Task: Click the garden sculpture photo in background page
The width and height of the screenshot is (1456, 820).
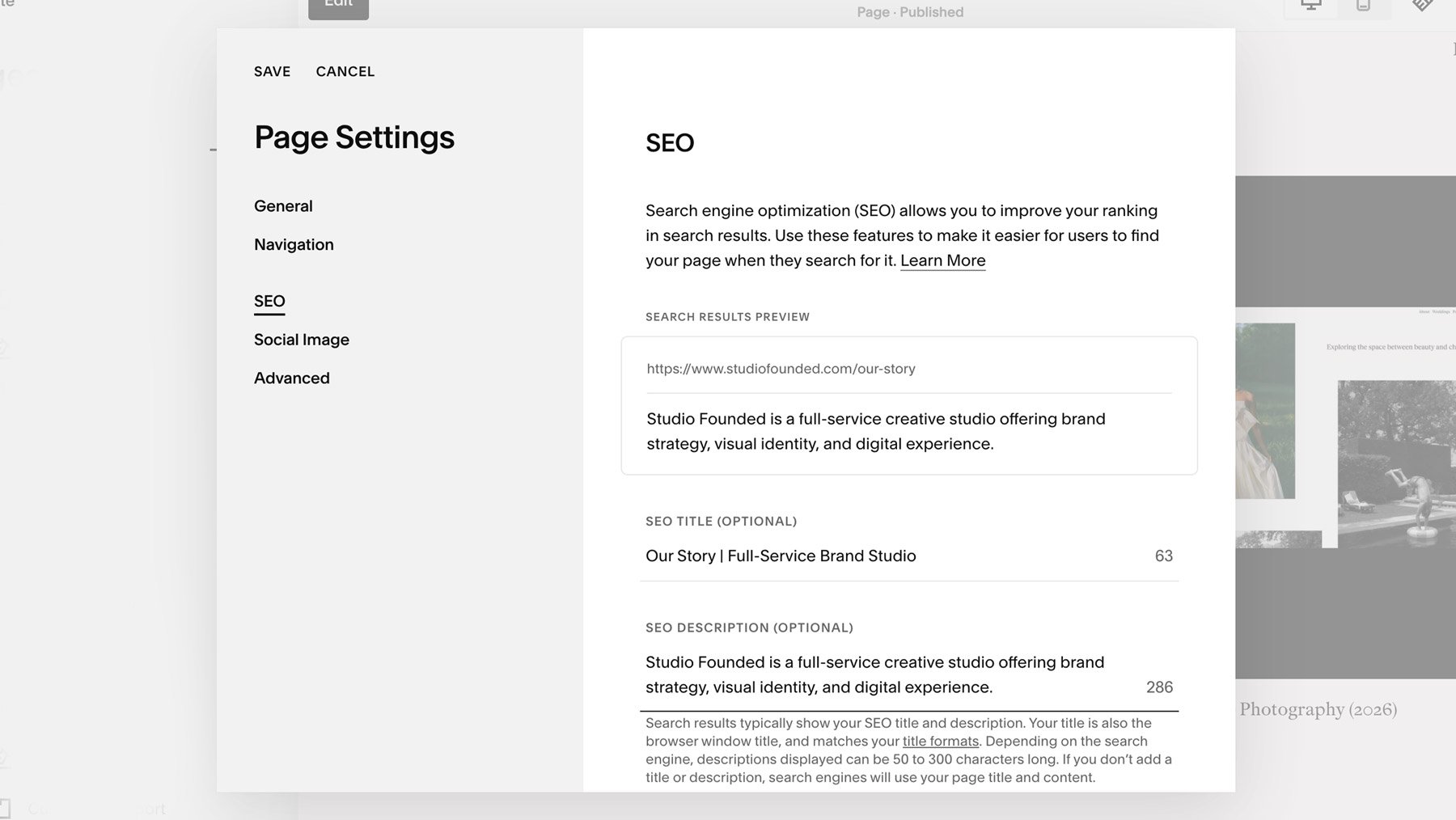Action: tap(1396, 463)
